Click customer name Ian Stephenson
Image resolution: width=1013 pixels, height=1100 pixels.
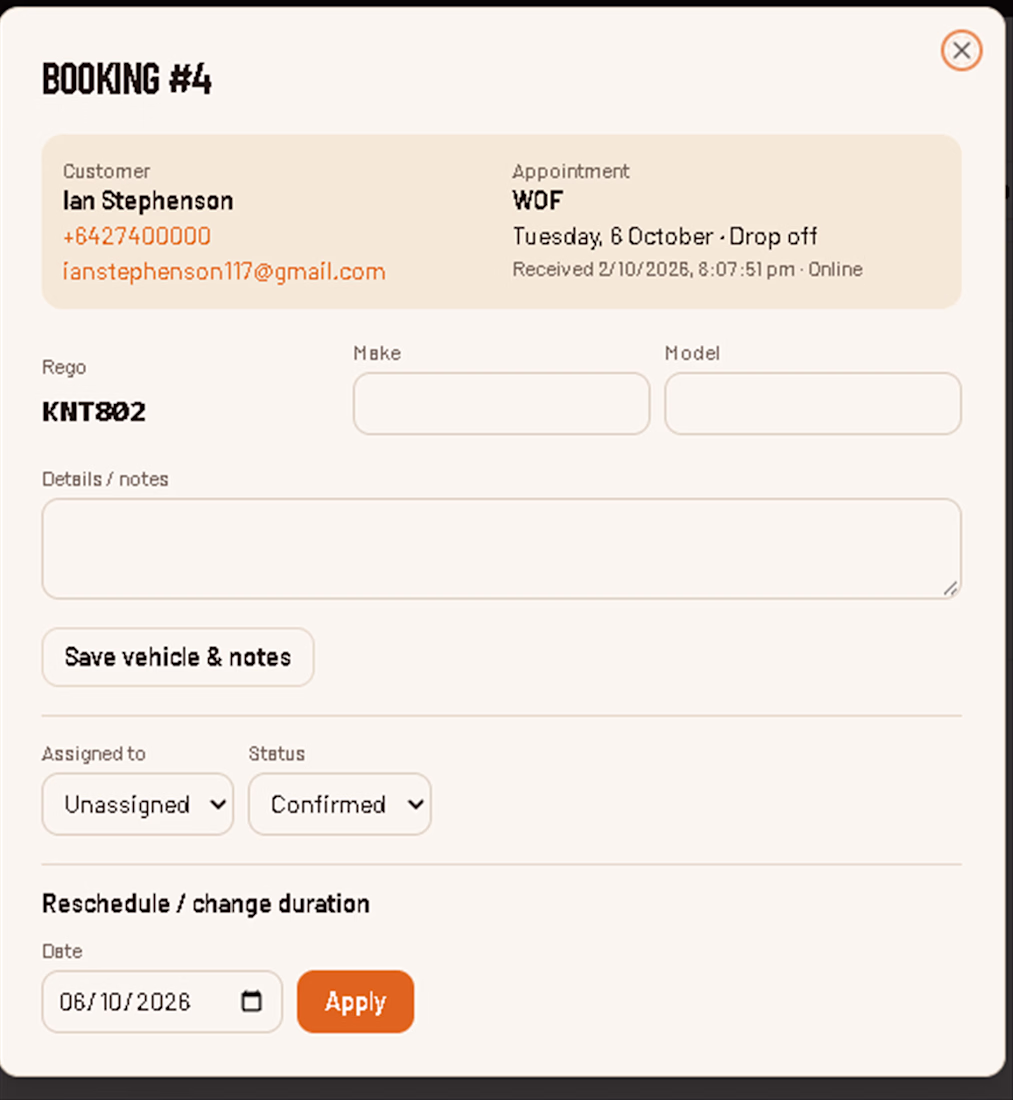148,201
